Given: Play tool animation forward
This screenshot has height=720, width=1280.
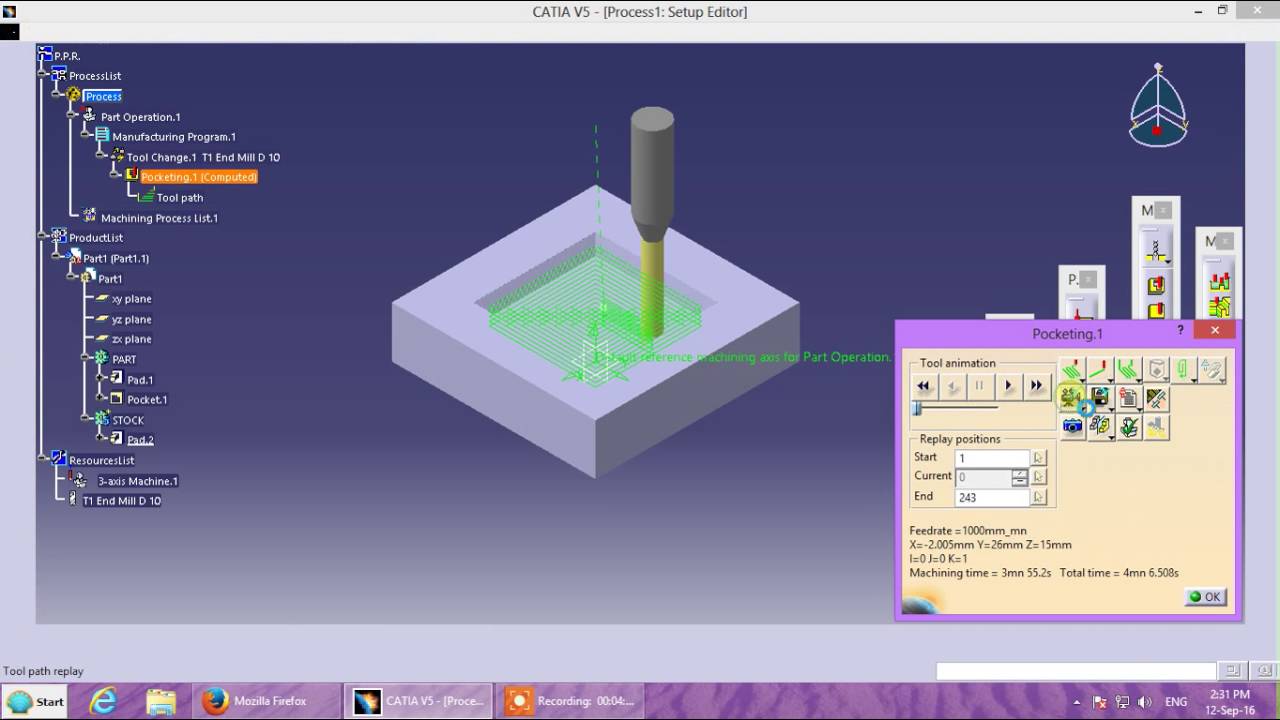Looking at the screenshot, I should [1008, 386].
